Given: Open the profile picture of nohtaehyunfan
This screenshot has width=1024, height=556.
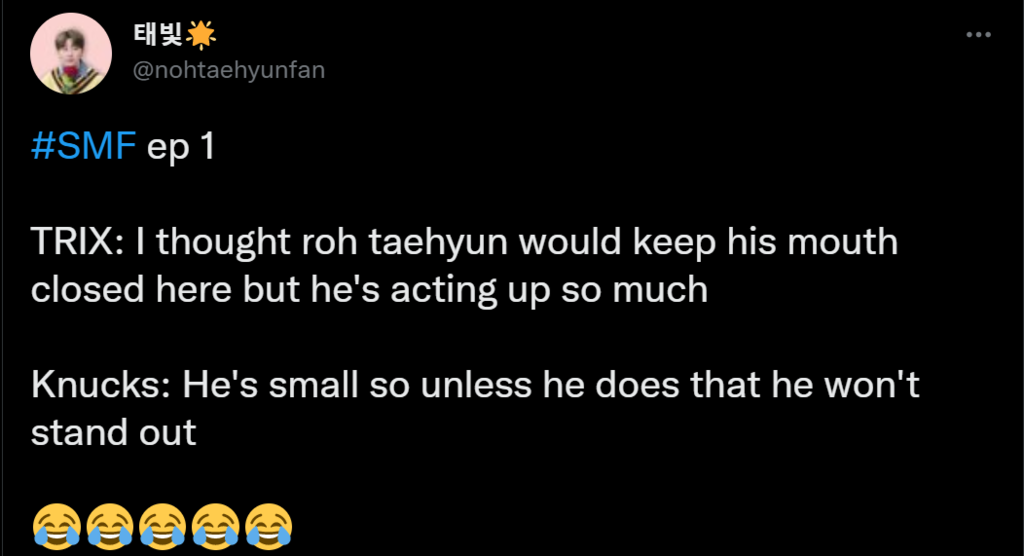Looking at the screenshot, I should [x=71, y=54].
